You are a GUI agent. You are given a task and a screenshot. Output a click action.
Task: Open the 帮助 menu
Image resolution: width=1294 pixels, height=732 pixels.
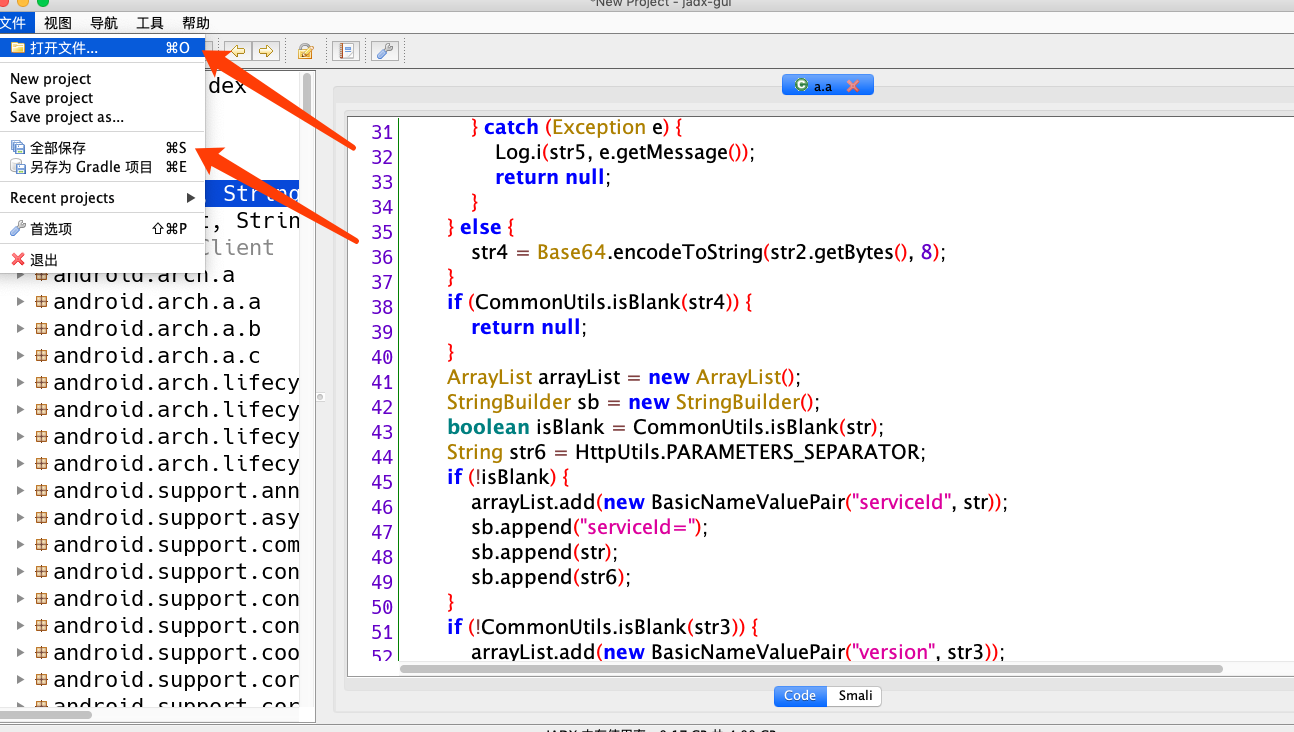tap(196, 23)
